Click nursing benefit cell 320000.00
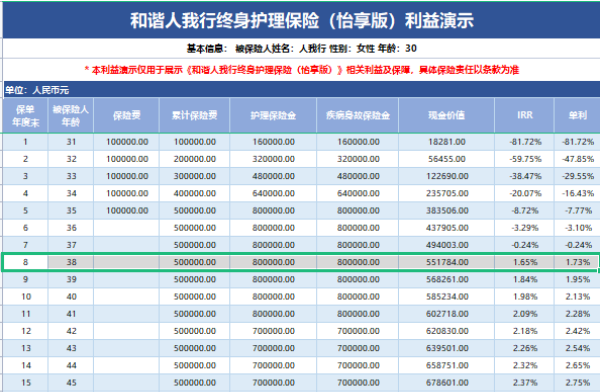 pos(273,159)
